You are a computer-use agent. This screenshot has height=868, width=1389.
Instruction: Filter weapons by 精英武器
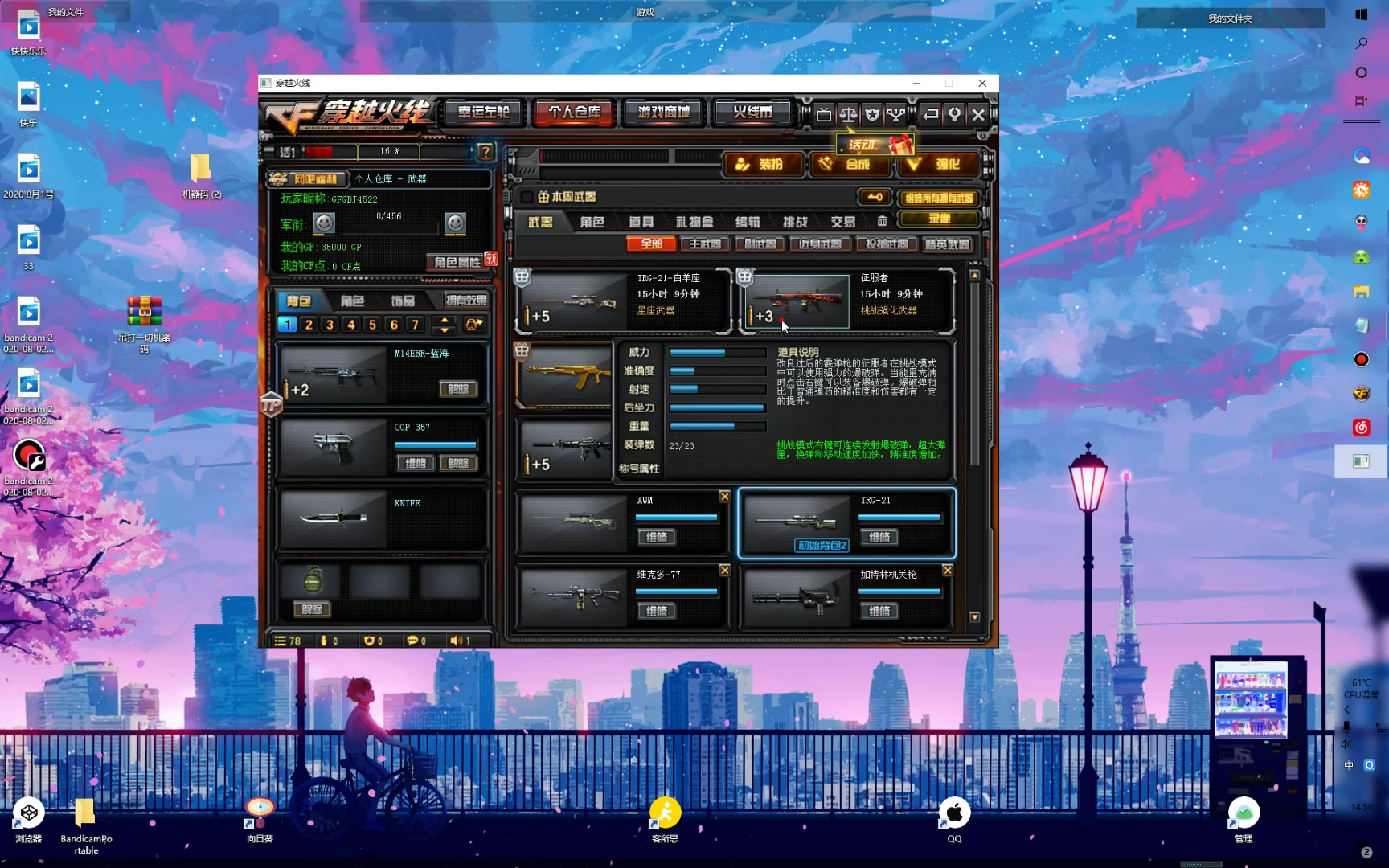946,244
